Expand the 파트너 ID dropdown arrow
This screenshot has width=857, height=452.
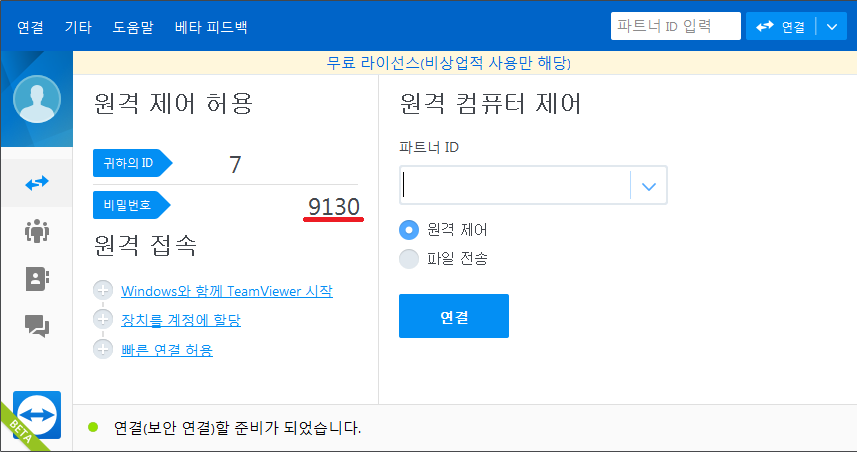[x=648, y=186]
